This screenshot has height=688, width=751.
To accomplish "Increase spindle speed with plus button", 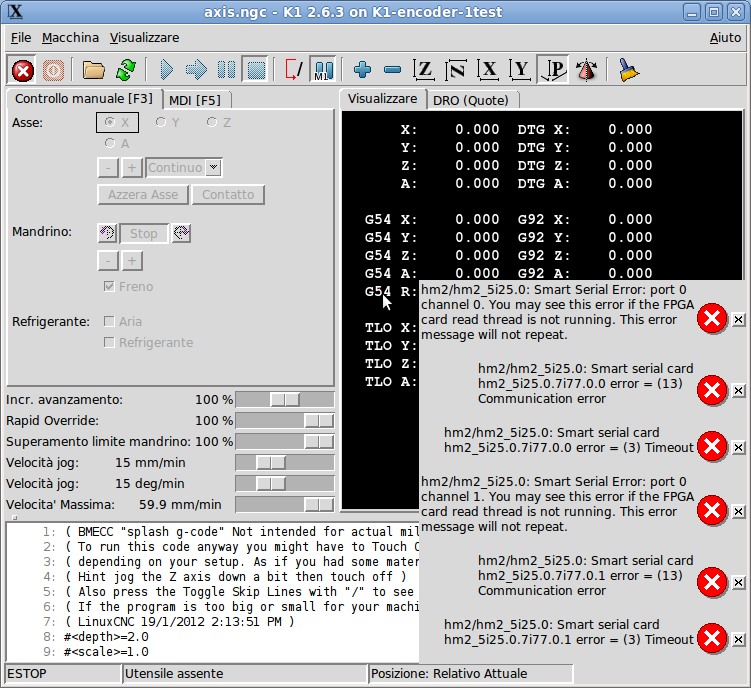I will click(x=132, y=261).
